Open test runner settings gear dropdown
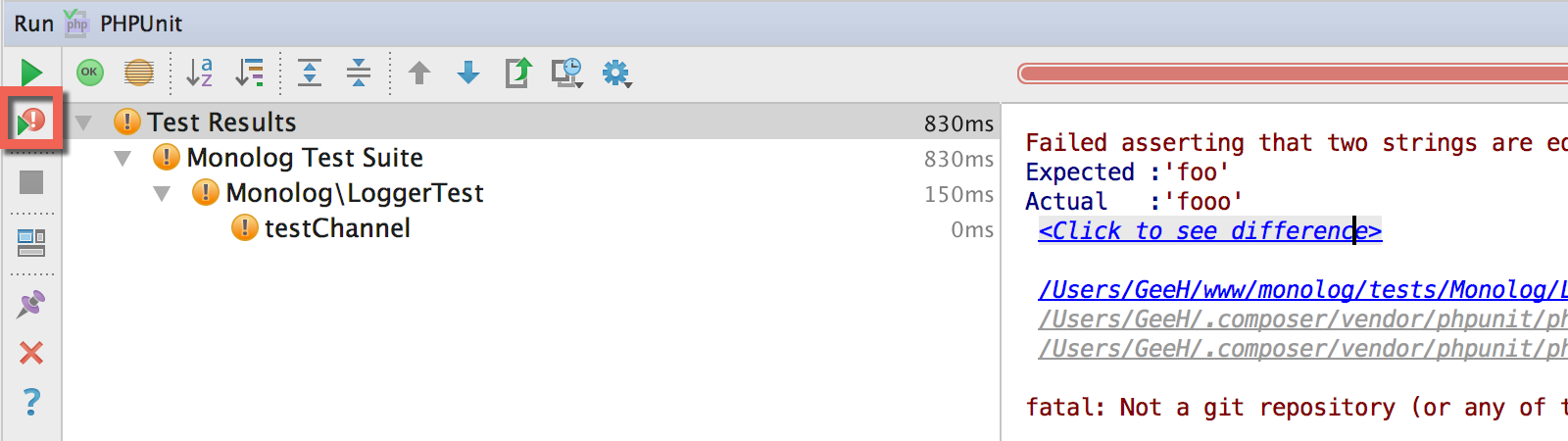This screenshot has width=1568, height=441. (616, 73)
